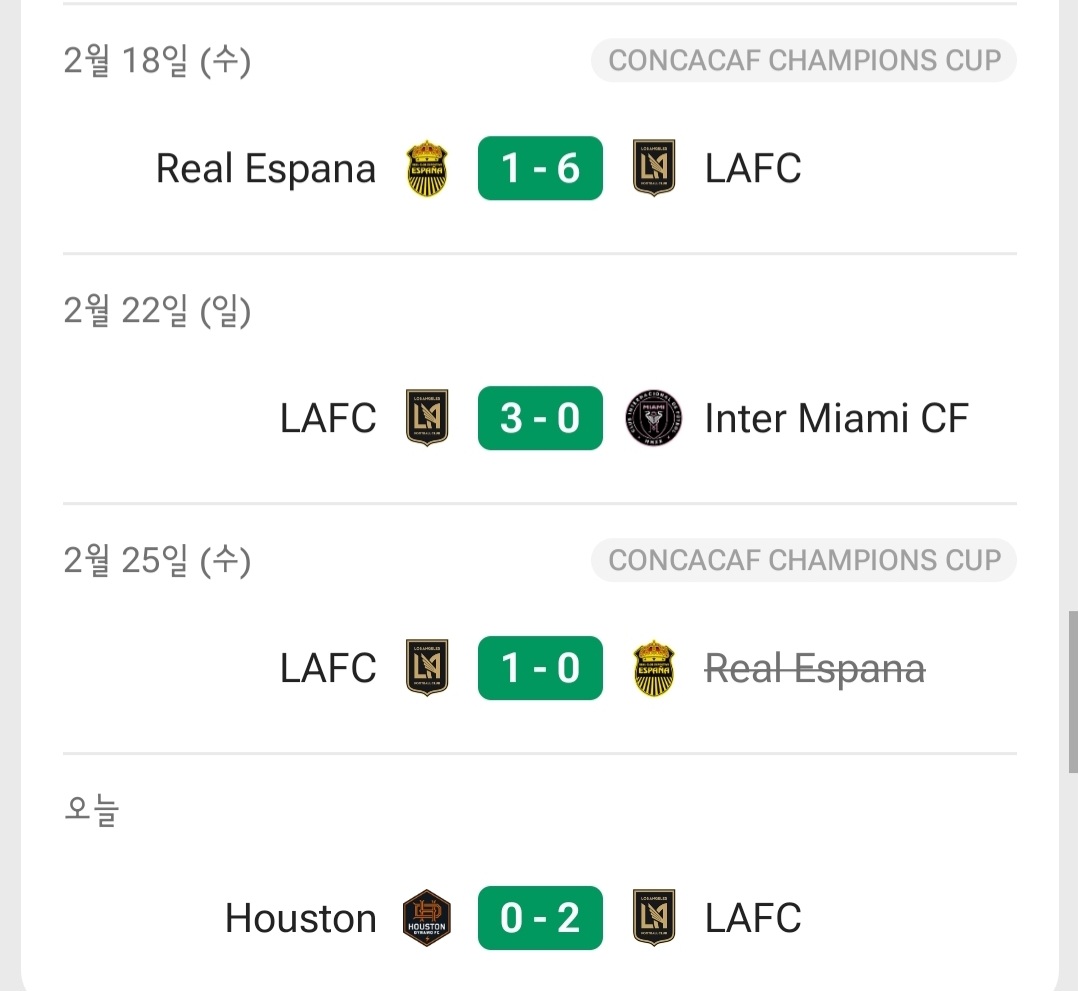The image size is (1078, 991).
Task: Tap the Houston Dynamo crest
Action: click(x=427, y=918)
